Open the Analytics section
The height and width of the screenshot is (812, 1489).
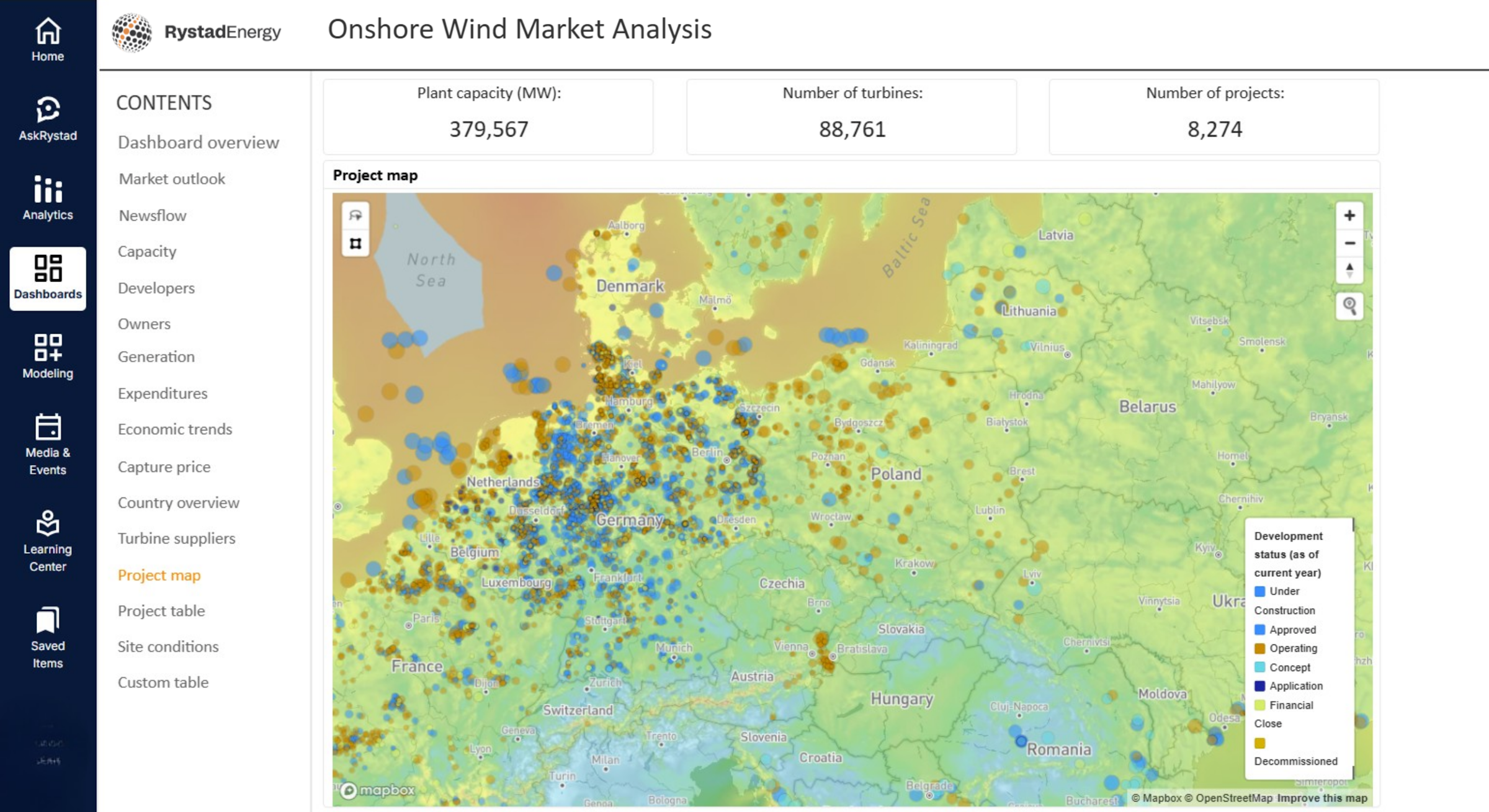48,199
